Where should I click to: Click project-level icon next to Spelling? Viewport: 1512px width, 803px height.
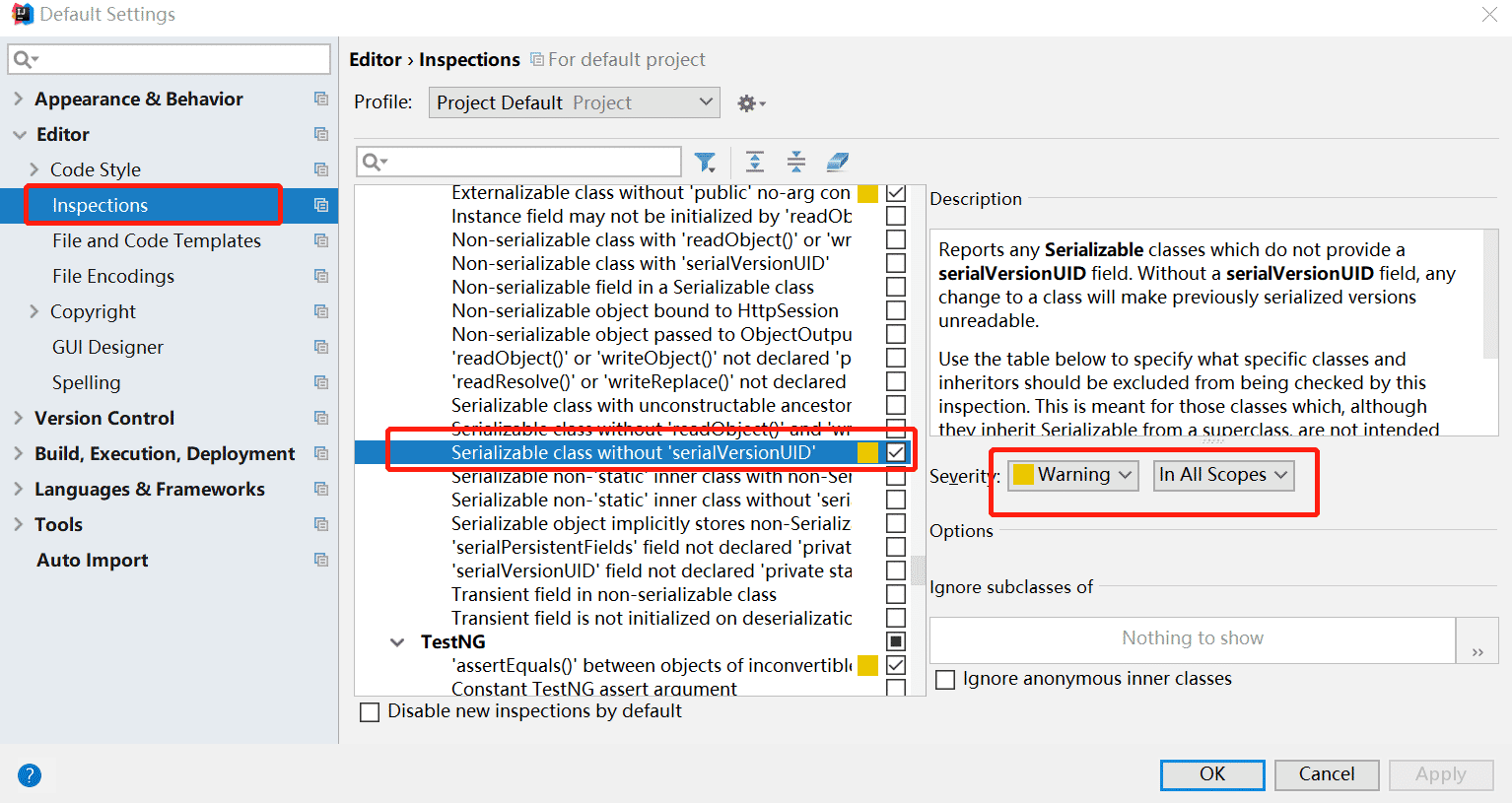pos(320,382)
